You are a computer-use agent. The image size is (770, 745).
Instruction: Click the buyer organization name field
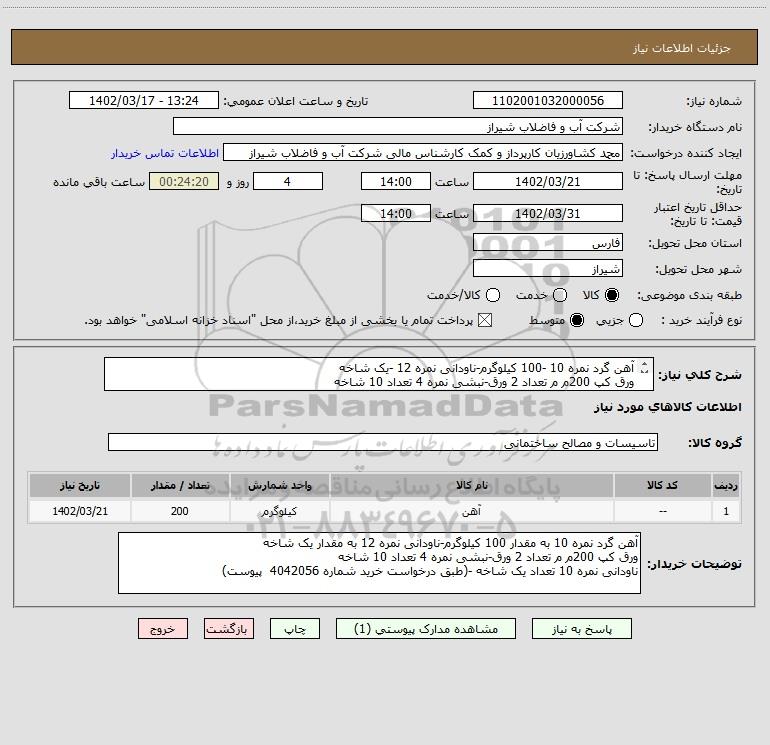[398, 126]
